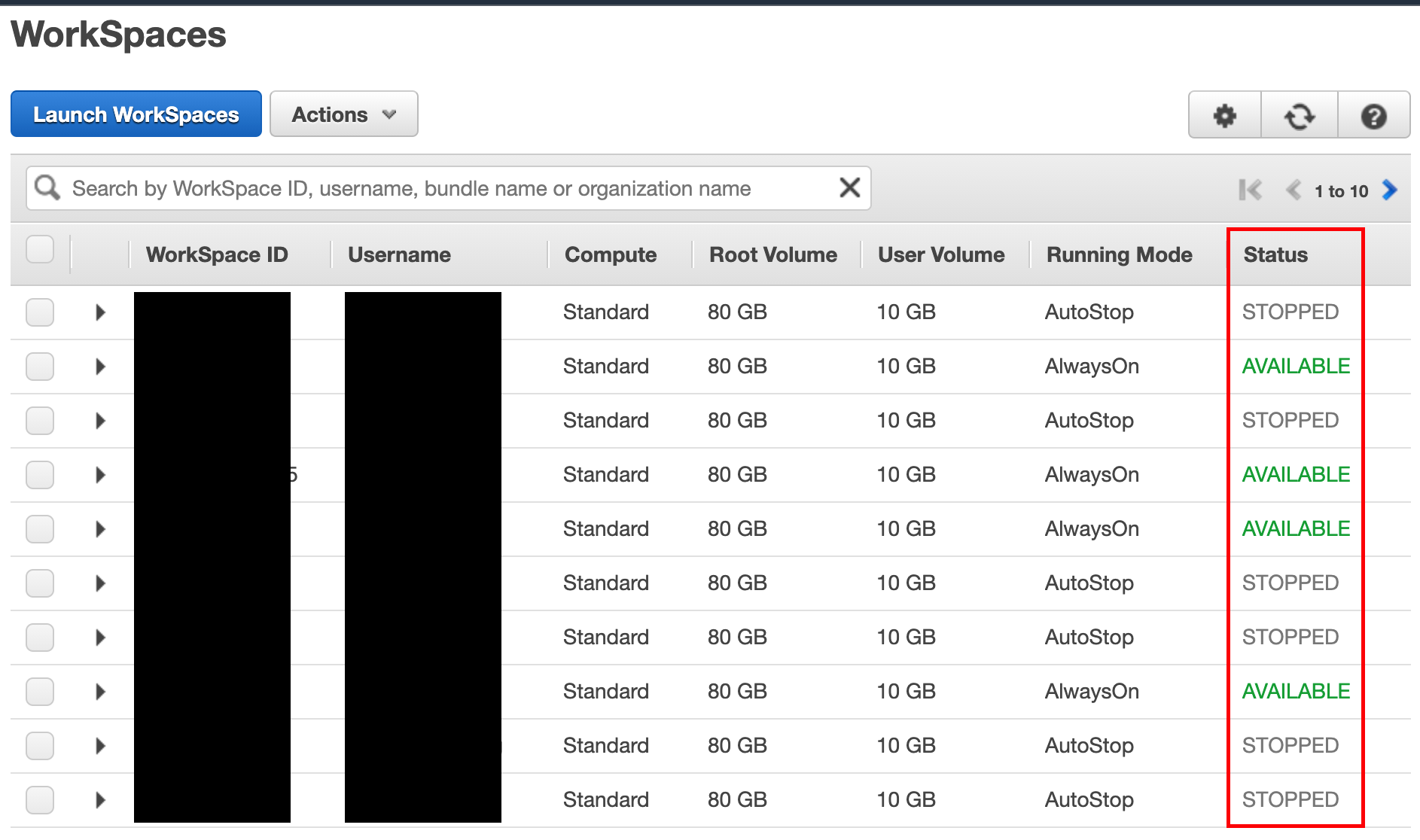Expand the last row's disclosure triangle
The width and height of the screenshot is (1420, 840).
(100, 800)
